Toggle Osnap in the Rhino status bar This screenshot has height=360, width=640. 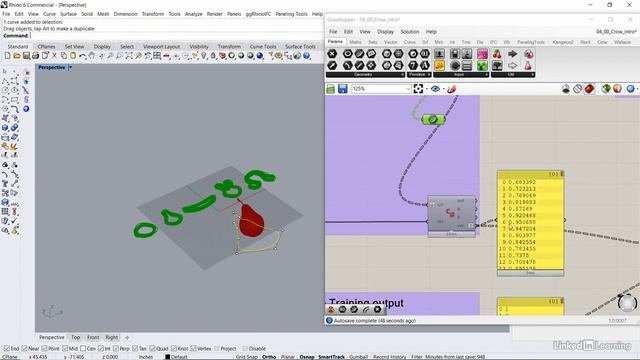[x=307, y=357]
